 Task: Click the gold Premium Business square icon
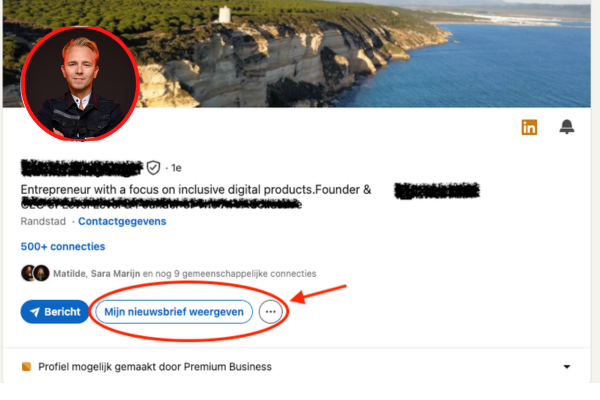click(26, 367)
